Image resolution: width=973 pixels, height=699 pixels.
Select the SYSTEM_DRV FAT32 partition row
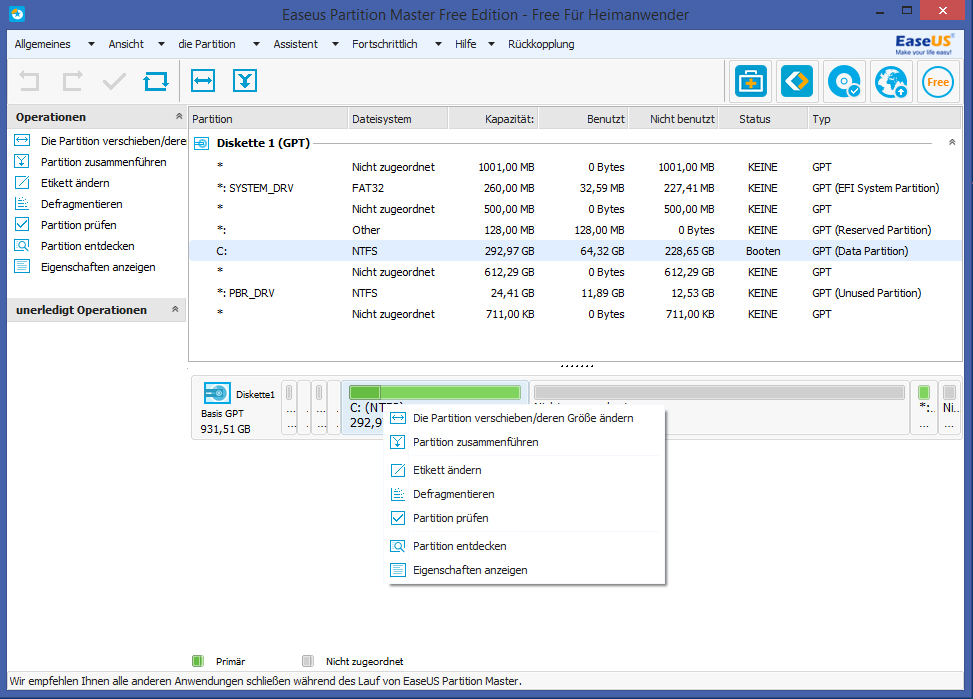point(575,188)
